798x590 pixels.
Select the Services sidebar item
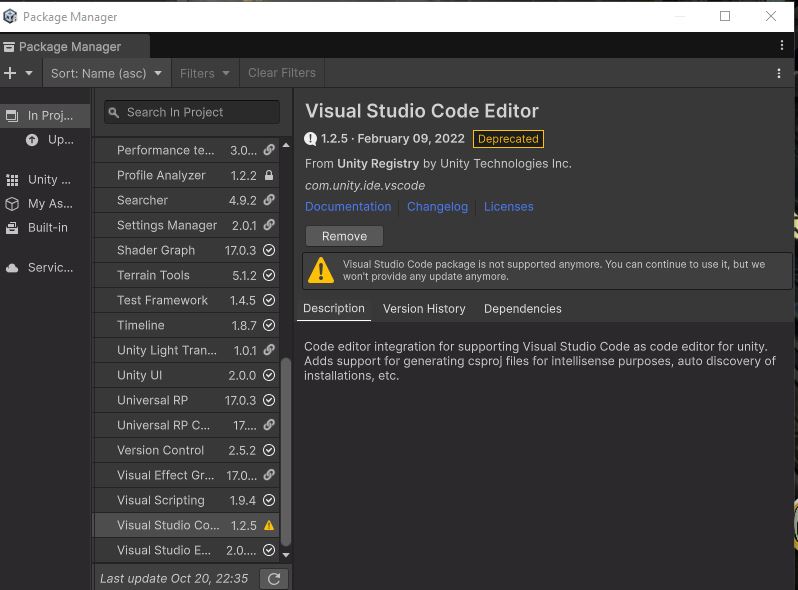45,267
